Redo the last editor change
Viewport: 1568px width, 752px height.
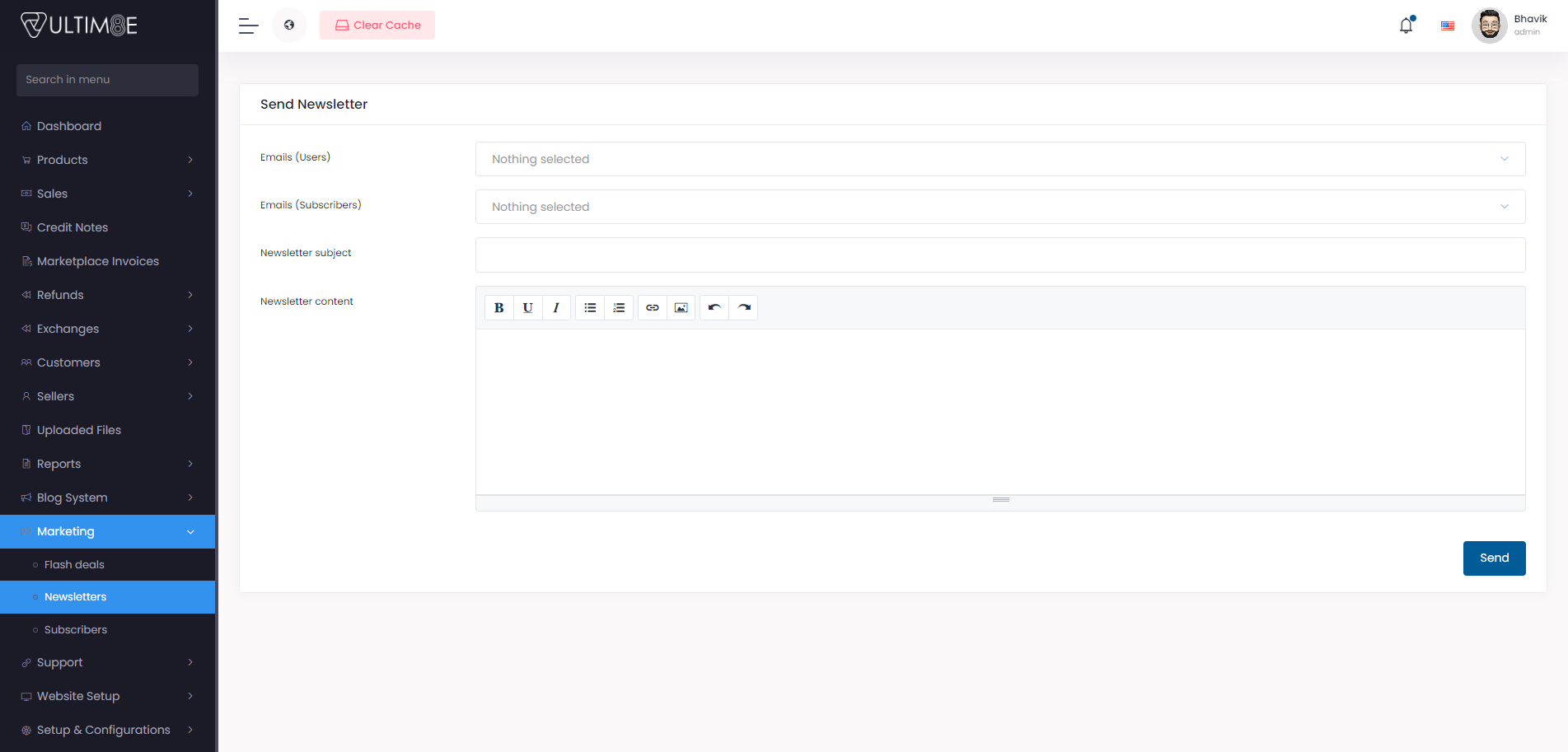744,308
